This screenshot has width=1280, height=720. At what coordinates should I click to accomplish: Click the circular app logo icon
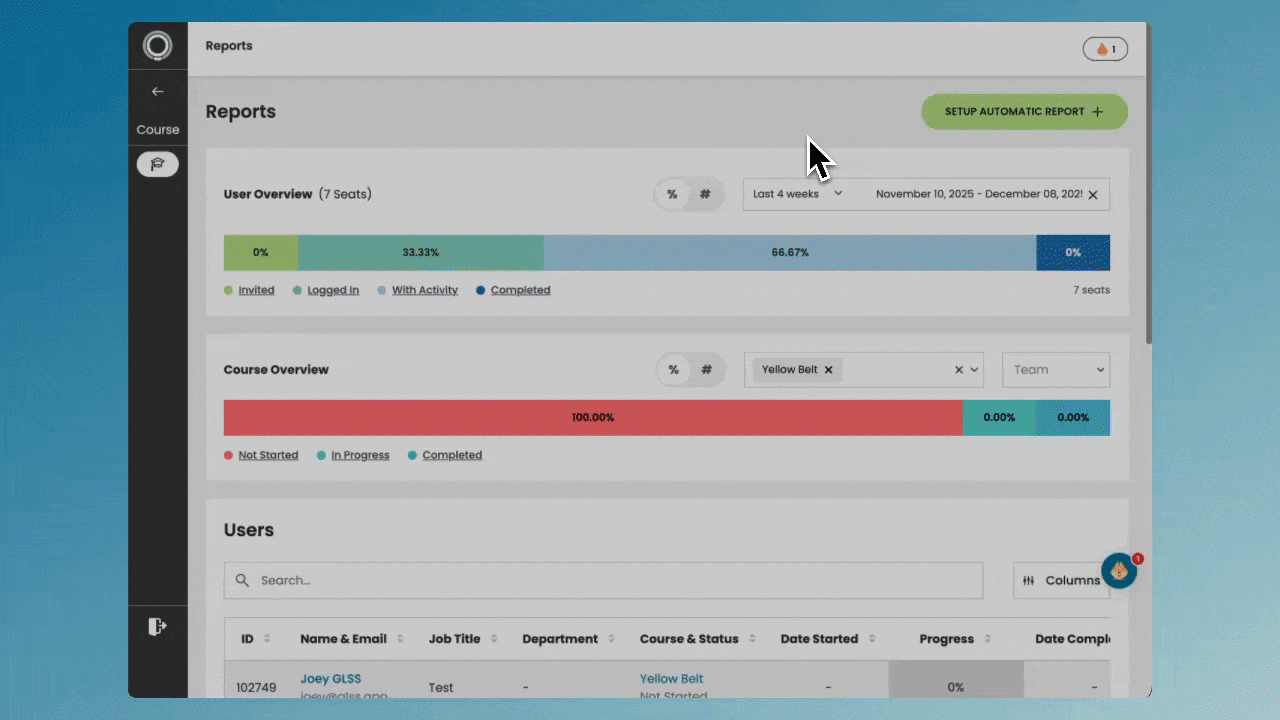pyautogui.click(x=157, y=46)
